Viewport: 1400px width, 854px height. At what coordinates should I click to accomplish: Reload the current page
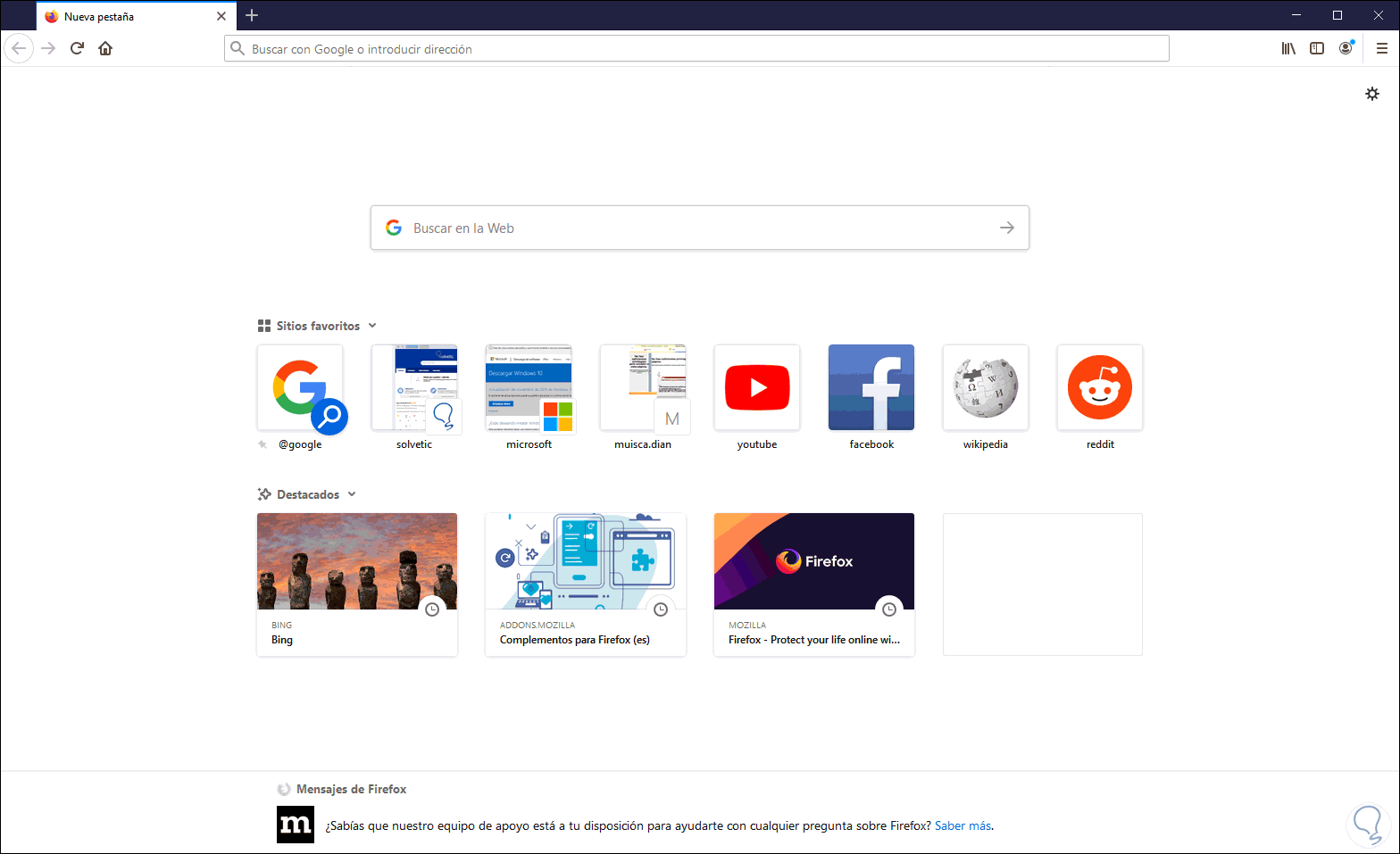tap(77, 48)
